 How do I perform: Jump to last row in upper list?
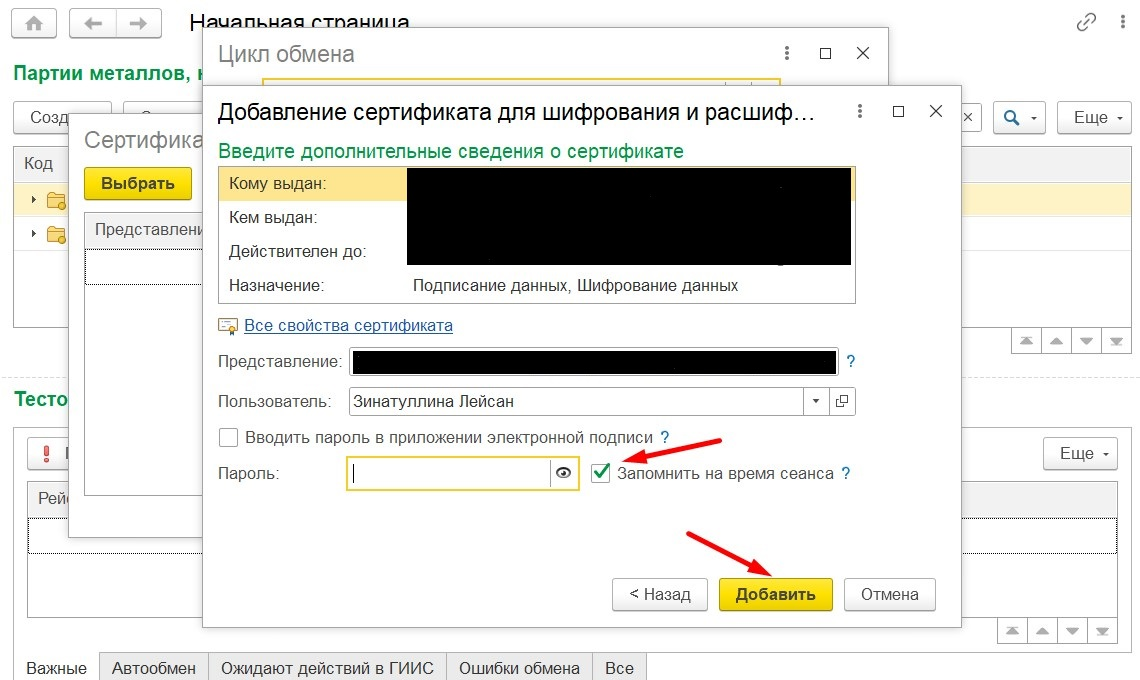point(1116,341)
